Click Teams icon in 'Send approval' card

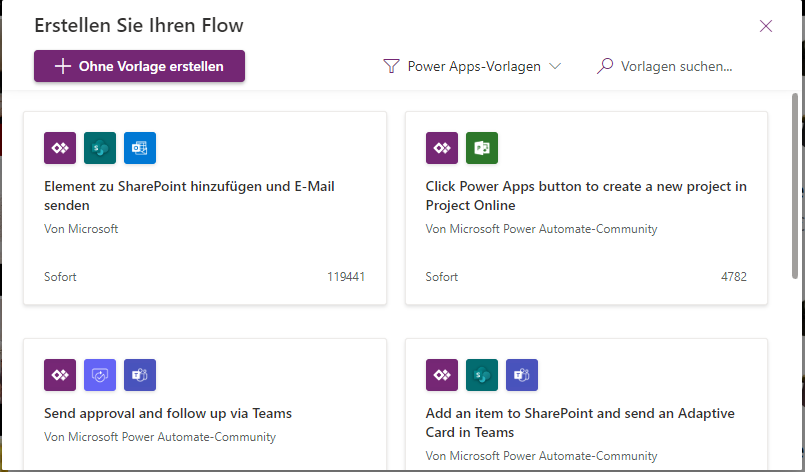pyautogui.click(x=140, y=375)
